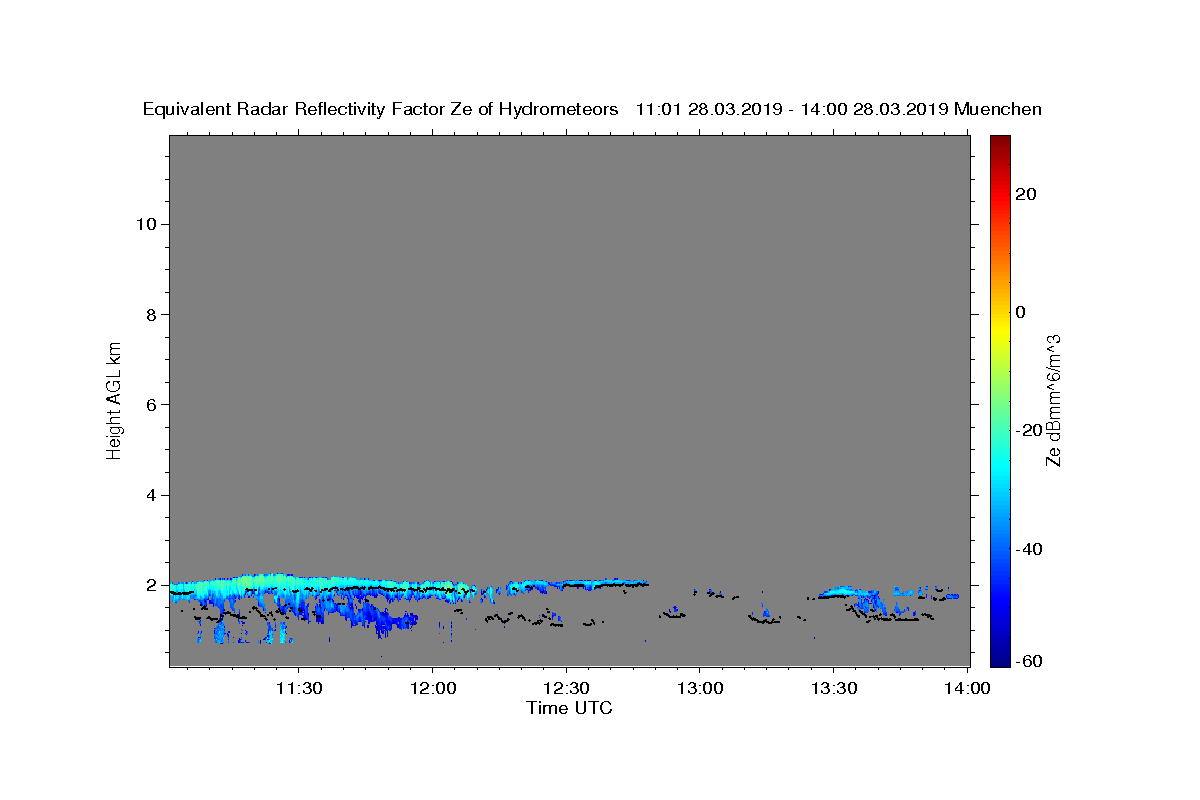Click the 12:30 time axis label
Image resolution: width=1200 pixels, height=800 pixels.
click(566, 688)
